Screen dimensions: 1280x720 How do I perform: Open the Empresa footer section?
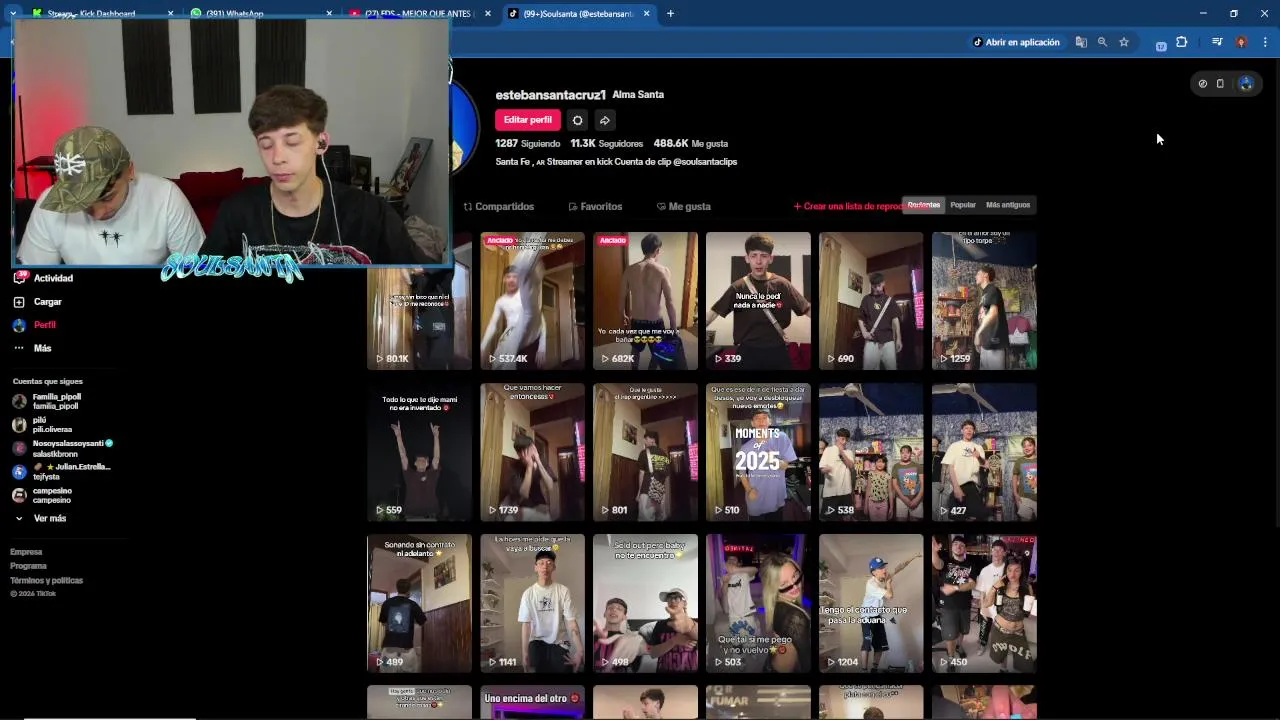[x=26, y=552]
